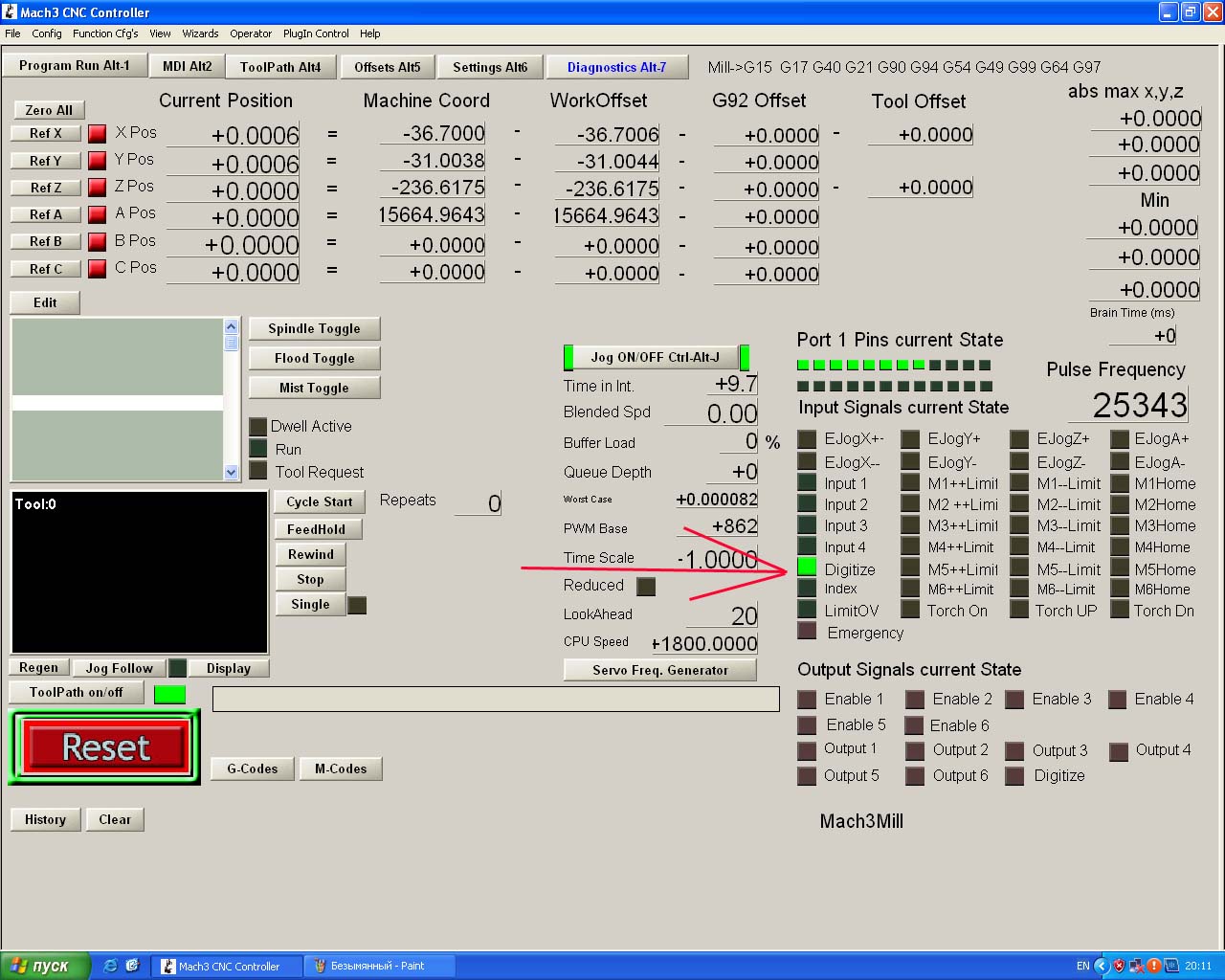Switch to the MDI Alt2 screen
This screenshot has width=1225, height=980.
coord(187,66)
